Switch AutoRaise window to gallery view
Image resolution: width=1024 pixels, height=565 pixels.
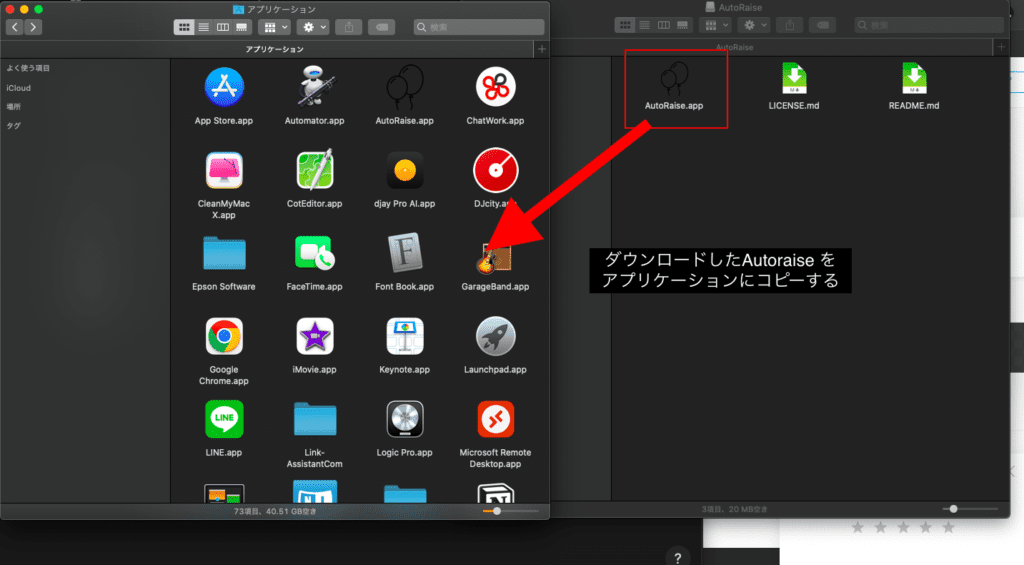click(x=682, y=25)
